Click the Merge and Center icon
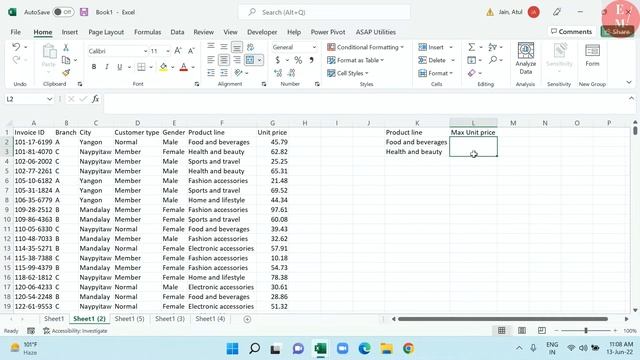This screenshot has height=360, width=640. click(250, 60)
